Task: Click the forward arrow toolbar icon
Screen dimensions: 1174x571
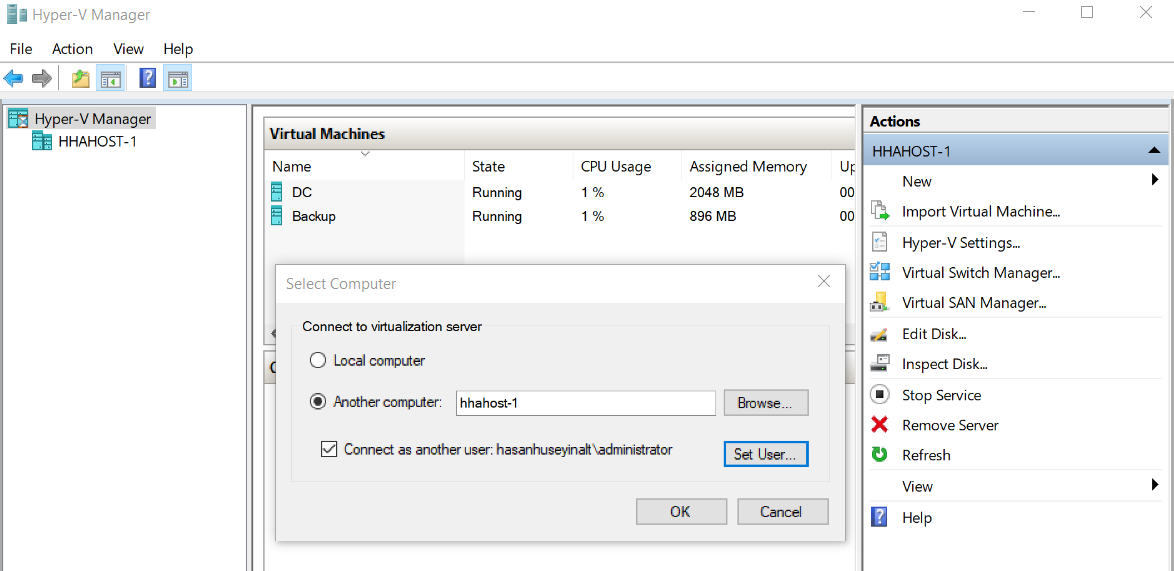Action: pyautogui.click(x=42, y=78)
